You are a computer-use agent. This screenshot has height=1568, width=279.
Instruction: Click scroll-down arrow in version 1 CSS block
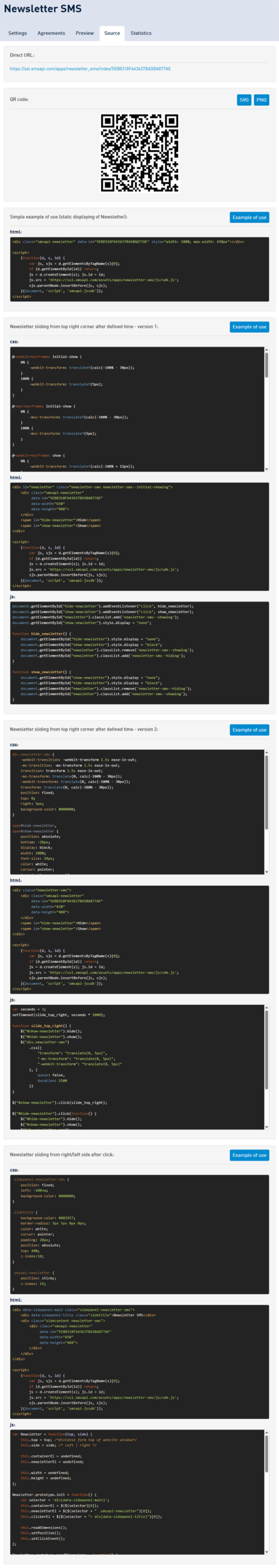267,469
